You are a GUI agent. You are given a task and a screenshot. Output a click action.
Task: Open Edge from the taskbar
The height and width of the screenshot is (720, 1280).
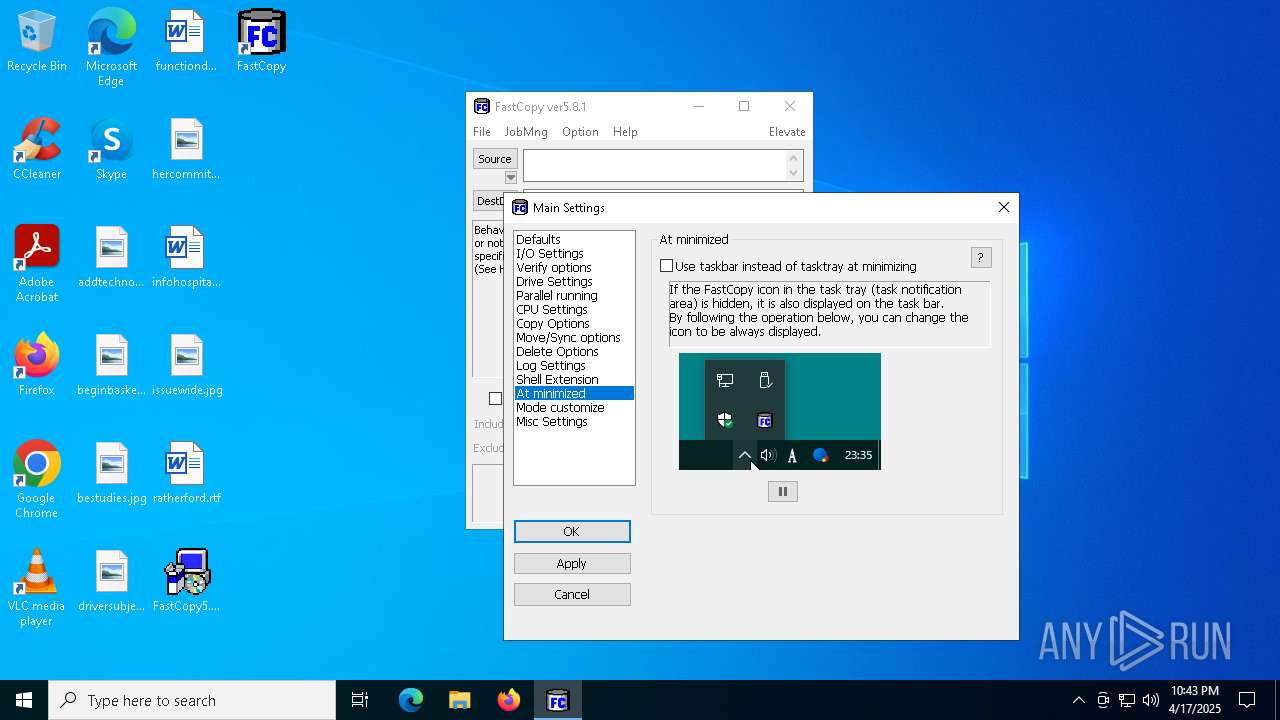point(411,700)
